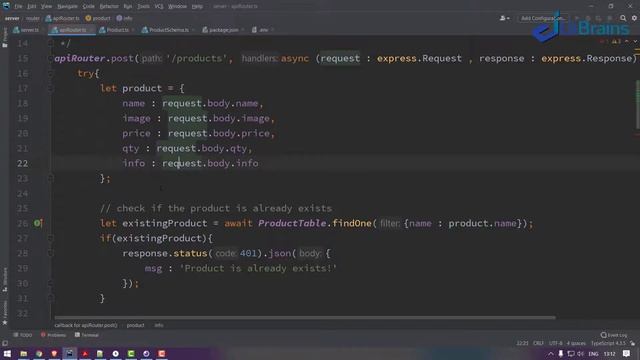Open the Navigate menu
This screenshot has height=360, width=640.
click(x=67, y=6)
